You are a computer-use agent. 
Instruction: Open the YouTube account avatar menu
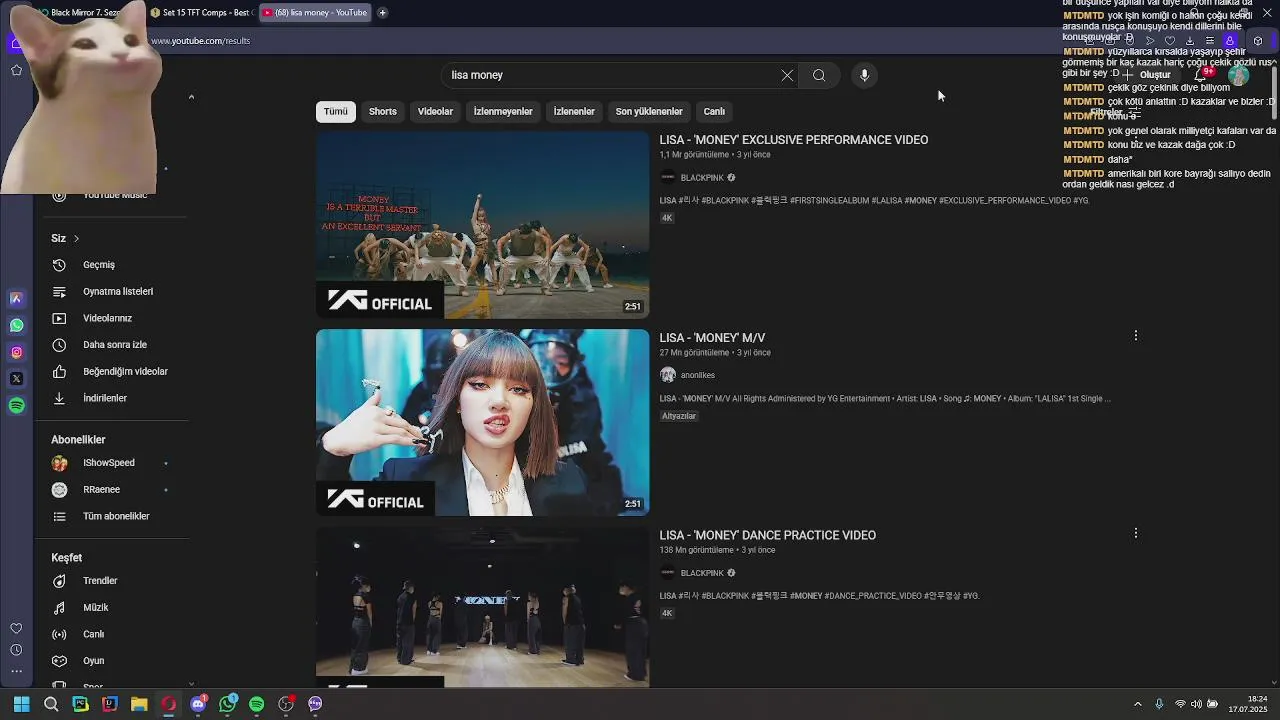[1239, 75]
